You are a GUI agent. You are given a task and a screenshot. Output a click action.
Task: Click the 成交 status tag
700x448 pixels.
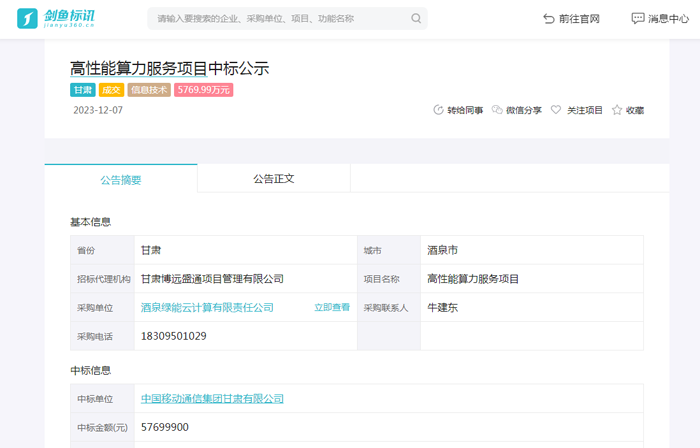click(x=111, y=90)
